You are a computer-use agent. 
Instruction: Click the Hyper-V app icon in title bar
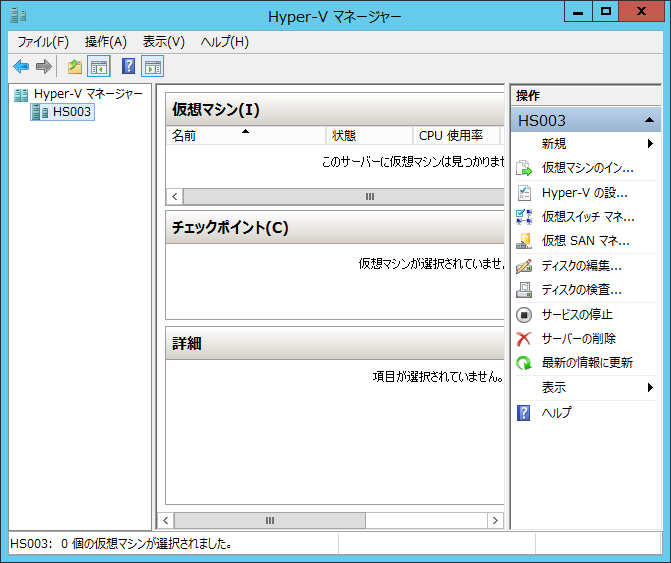(x=18, y=15)
